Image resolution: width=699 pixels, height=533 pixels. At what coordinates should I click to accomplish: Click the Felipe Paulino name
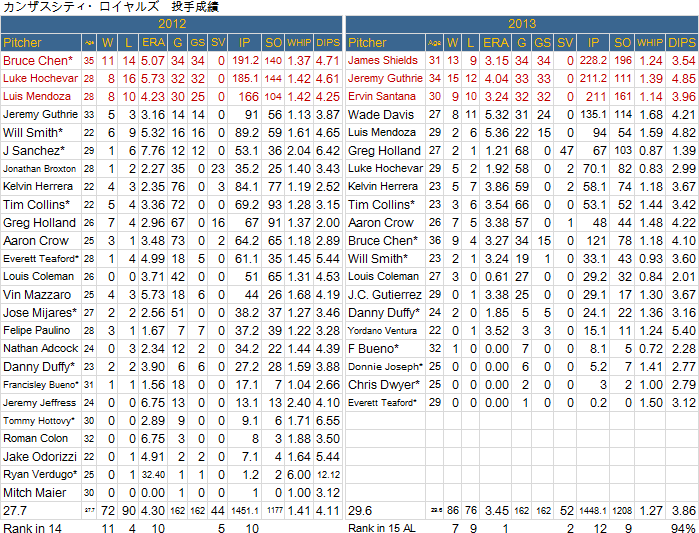click(x=37, y=330)
